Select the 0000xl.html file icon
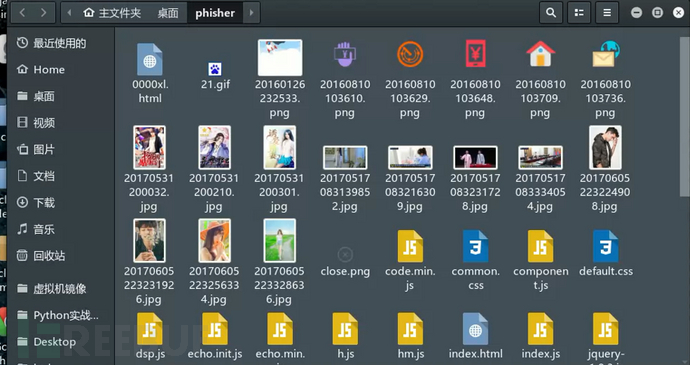The height and width of the screenshot is (365, 690). pos(150,59)
